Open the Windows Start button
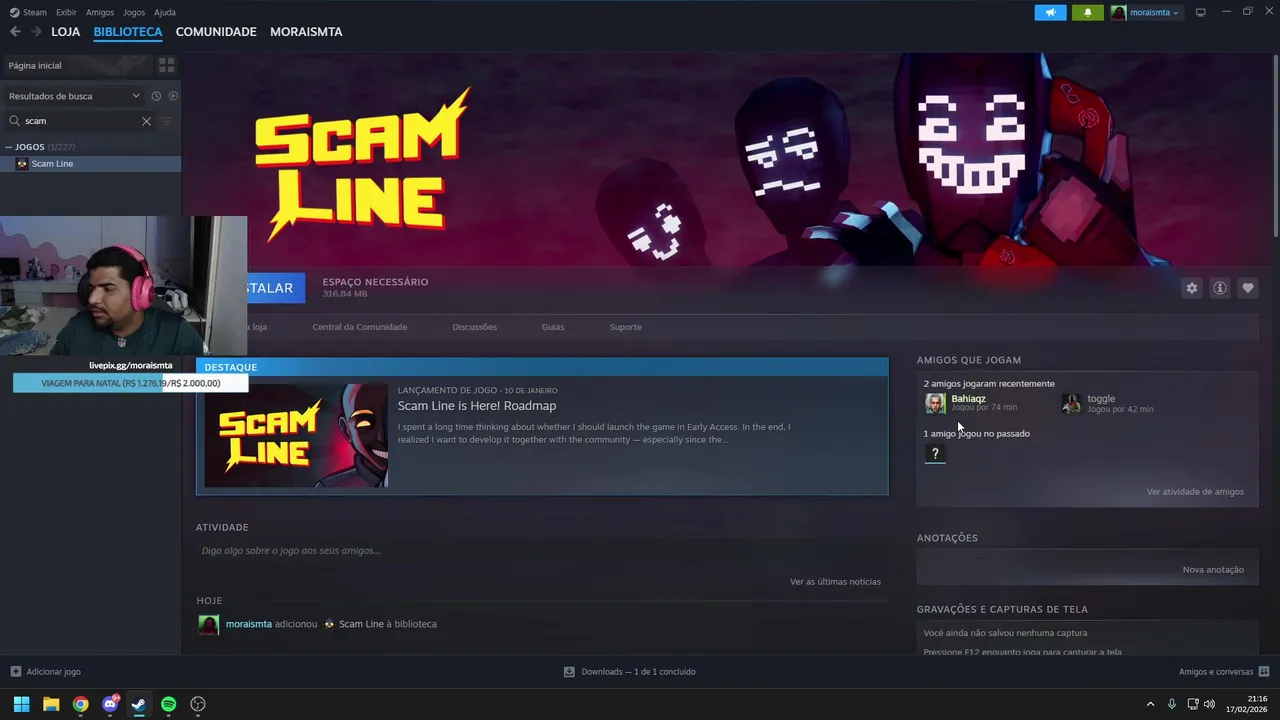Viewport: 1280px width, 720px height. (x=21, y=704)
